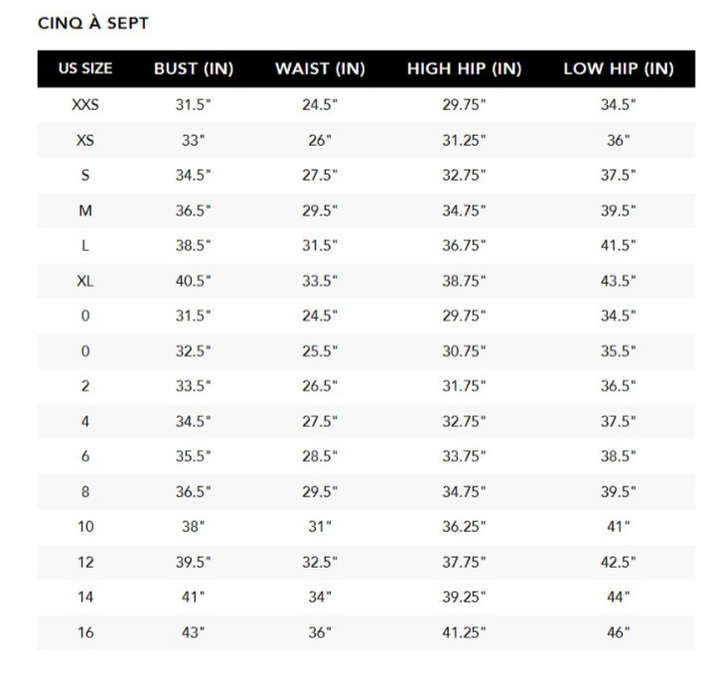720x673 pixels.
Task: Select the size 12 row label
Action: (85, 562)
